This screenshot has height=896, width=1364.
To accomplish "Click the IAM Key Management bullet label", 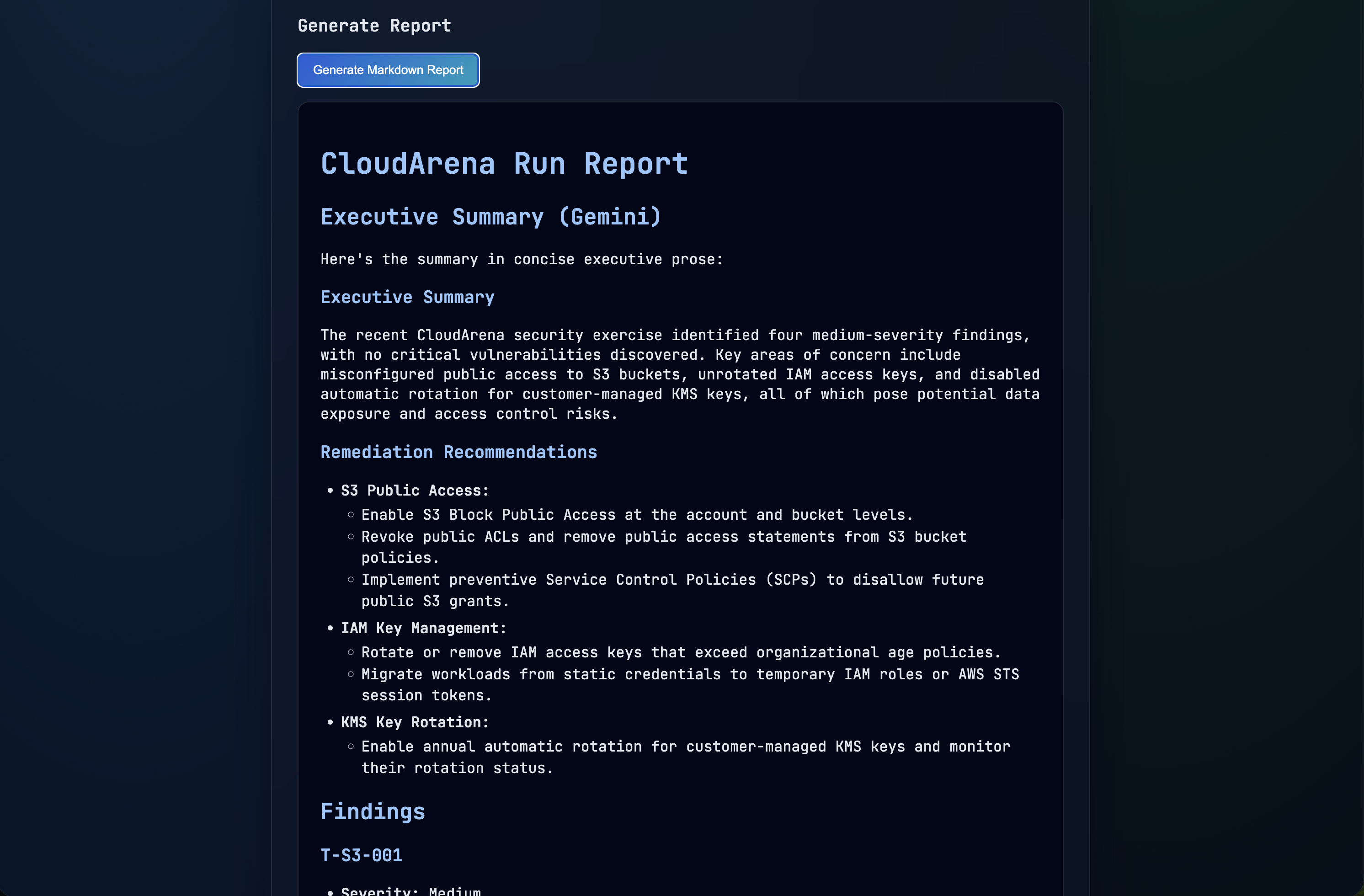I will tap(423, 628).
